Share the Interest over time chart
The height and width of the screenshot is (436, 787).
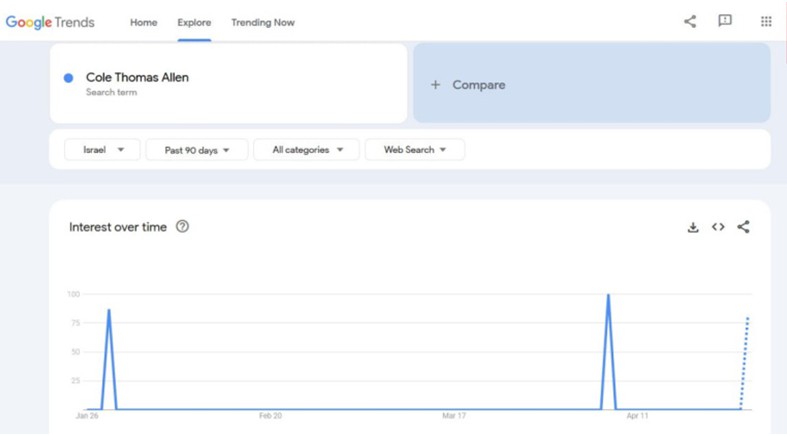tap(743, 227)
